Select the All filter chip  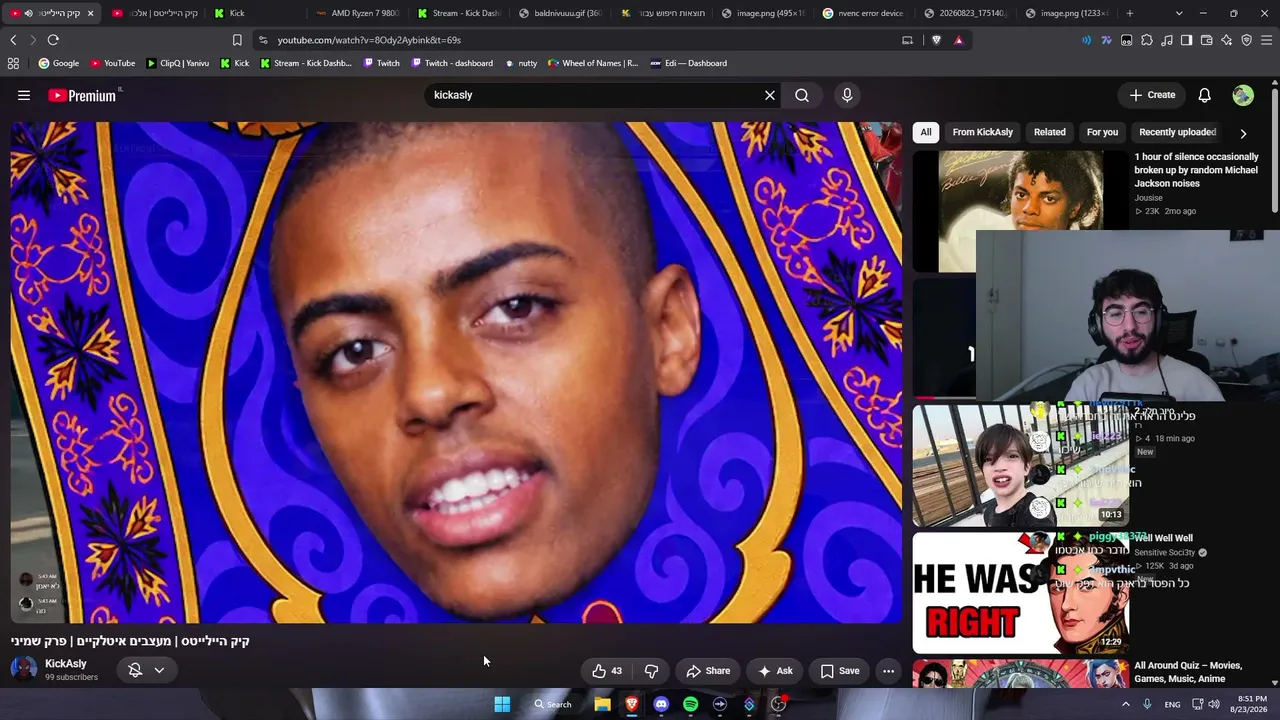[926, 132]
